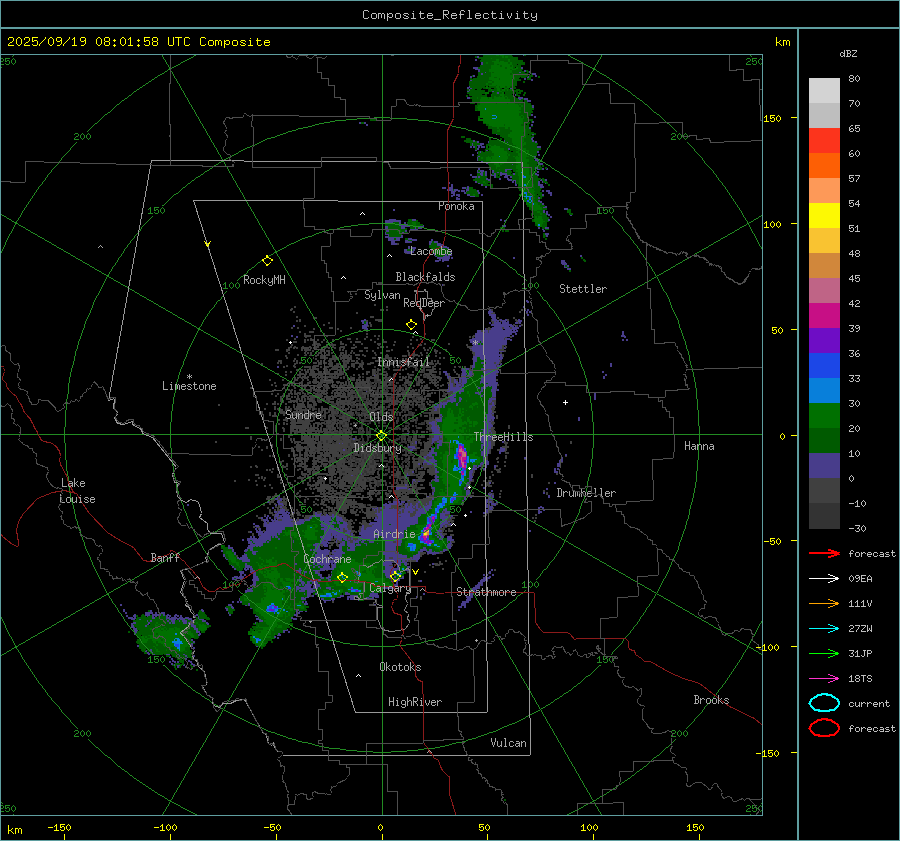Click the Brooks town label

pos(711,700)
